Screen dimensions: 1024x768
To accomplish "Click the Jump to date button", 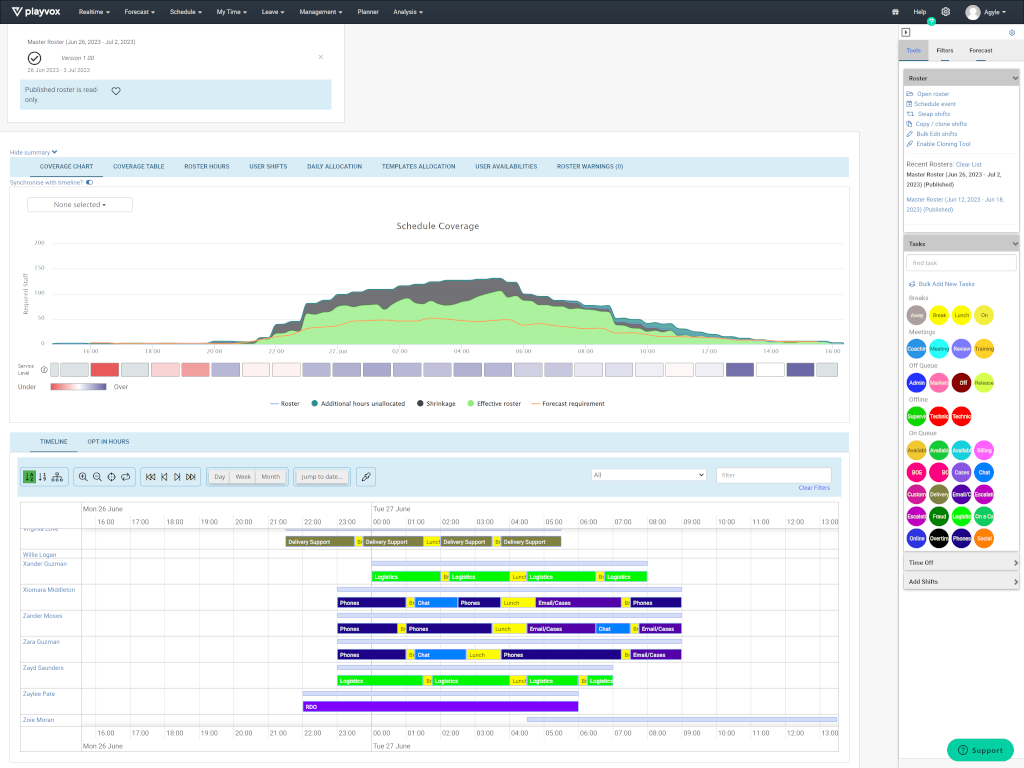I will (322, 477).
